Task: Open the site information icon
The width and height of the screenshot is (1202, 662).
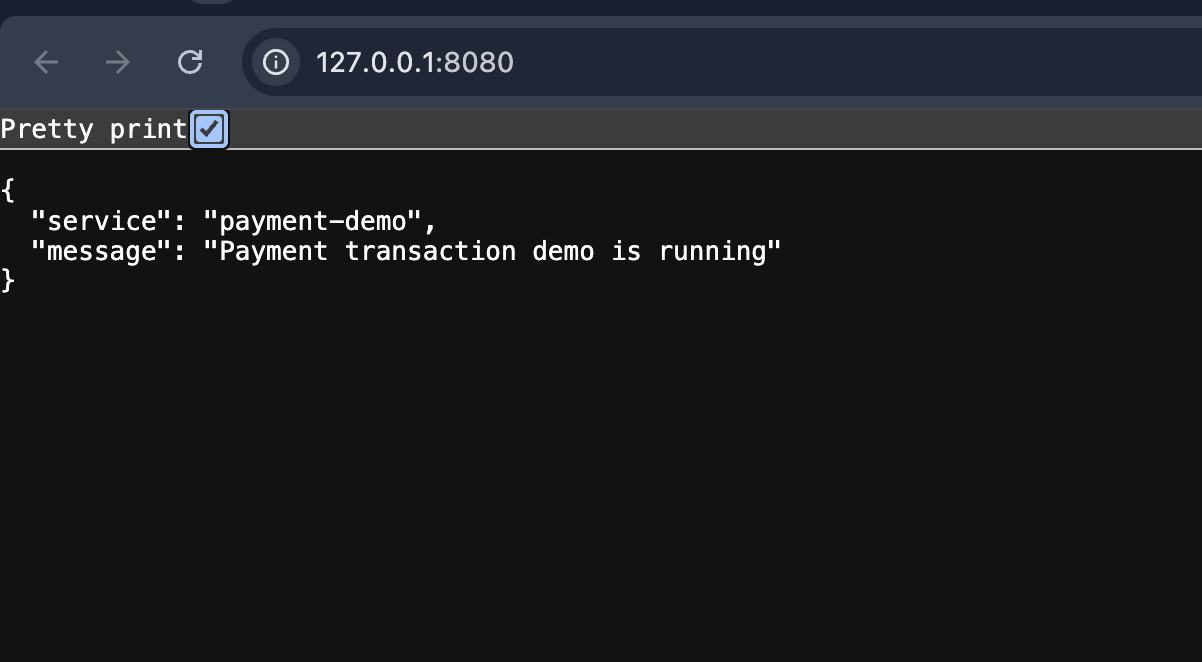Action: click(276, 62)
